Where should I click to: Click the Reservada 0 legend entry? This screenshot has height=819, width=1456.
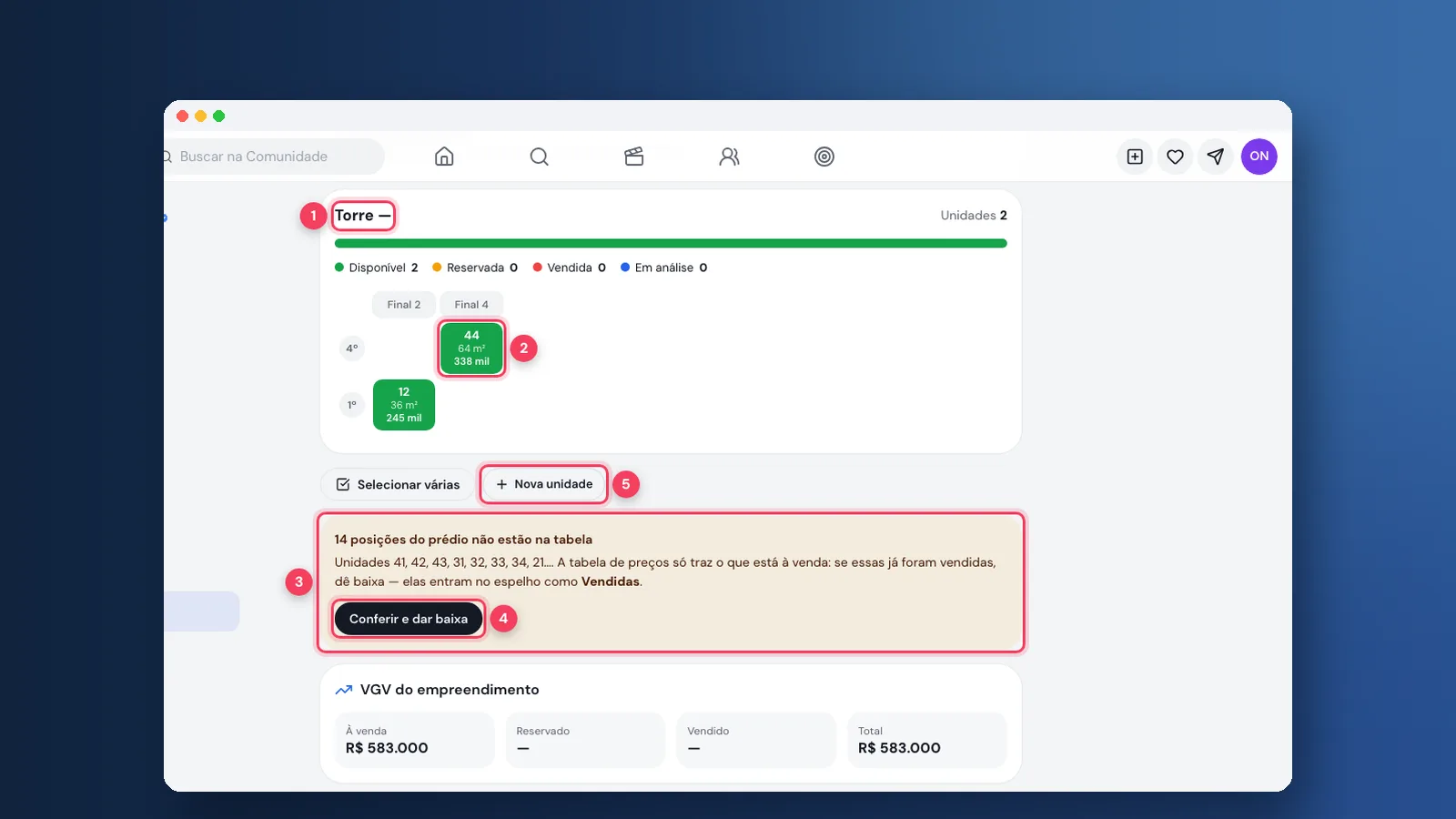[x=475, y=268]
